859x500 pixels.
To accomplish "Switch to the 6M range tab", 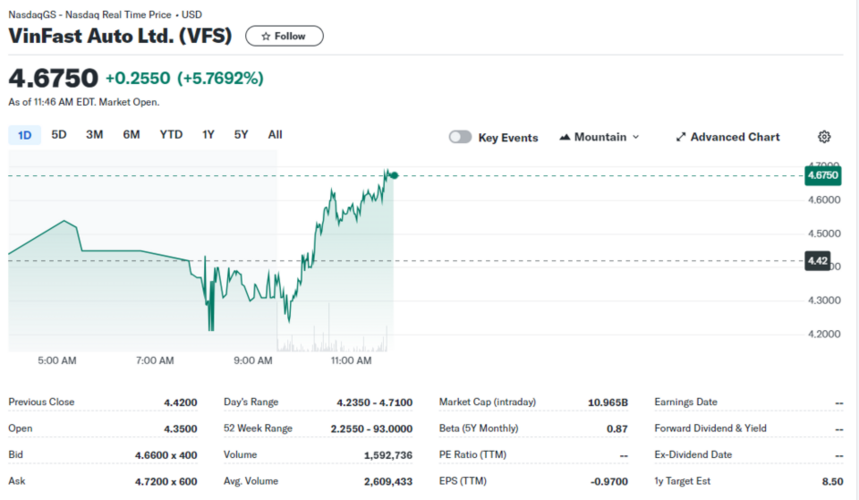I will pos(131,135).
